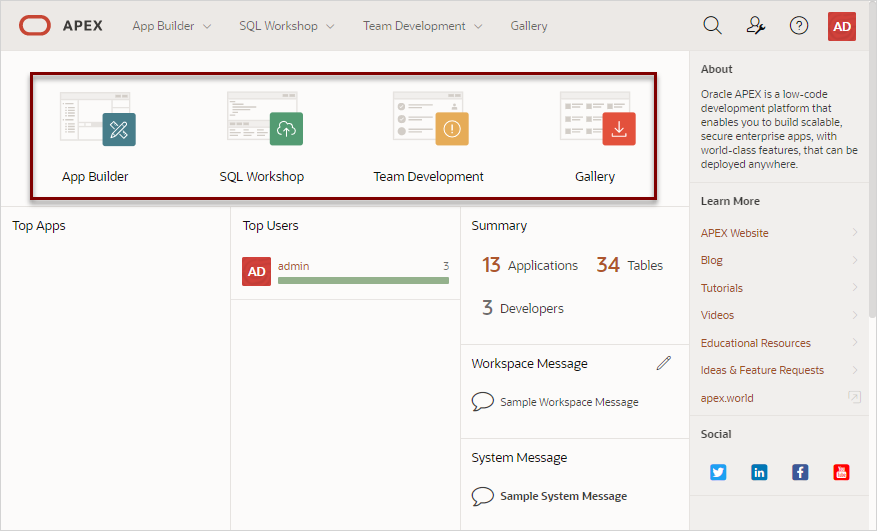Expand the Team Development menu chevron

tap(478, 26)
